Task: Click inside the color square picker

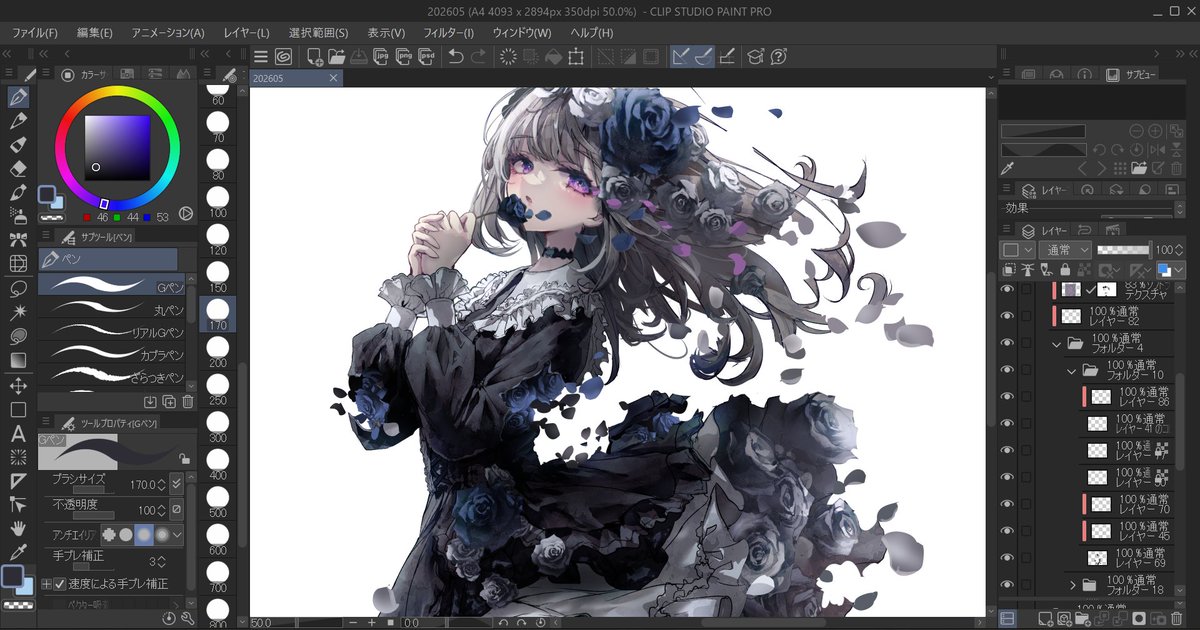Action: 117,148
